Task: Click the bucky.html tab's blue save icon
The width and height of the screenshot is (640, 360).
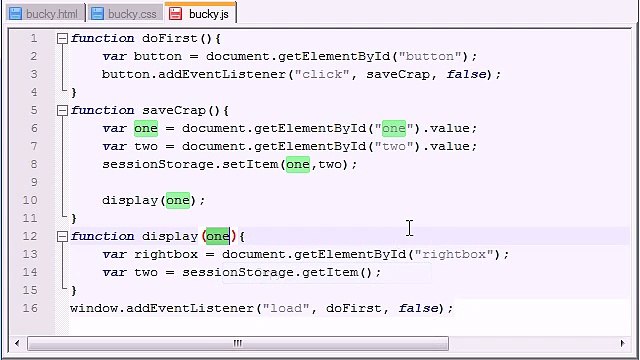Action: (16, 14)
